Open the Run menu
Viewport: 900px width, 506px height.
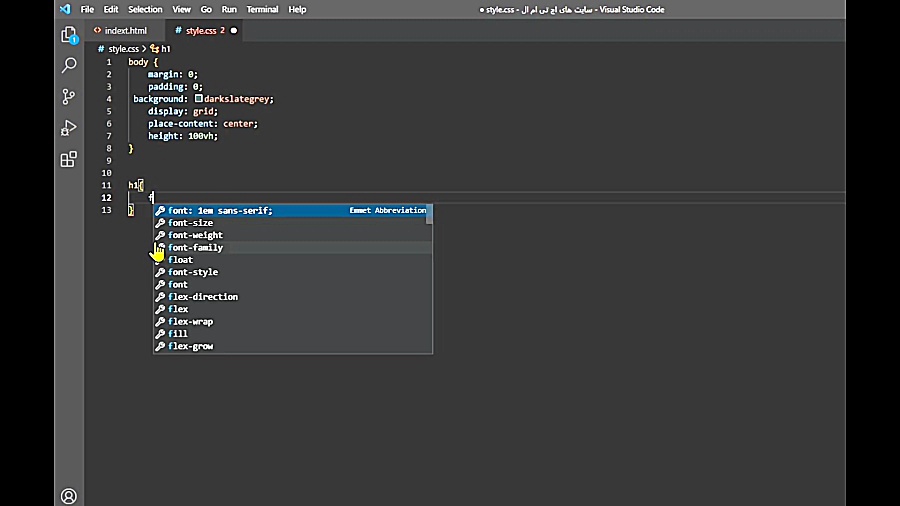coord(229,9)
